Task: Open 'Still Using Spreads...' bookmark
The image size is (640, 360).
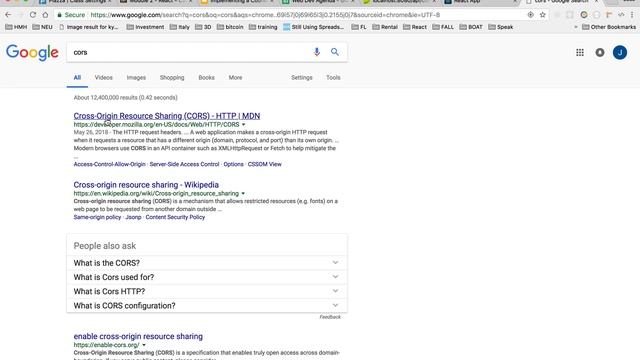Action: click(x=313, y=27)
